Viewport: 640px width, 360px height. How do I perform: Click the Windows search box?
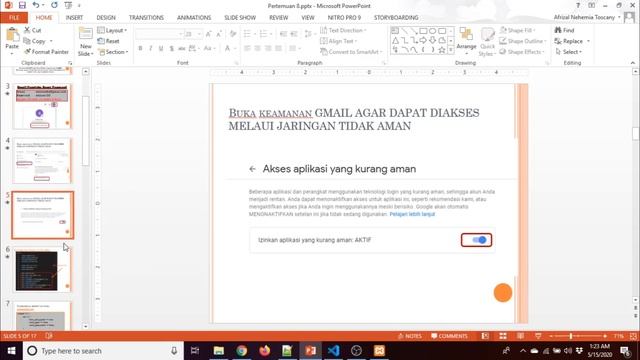click(x=102, y=351)
